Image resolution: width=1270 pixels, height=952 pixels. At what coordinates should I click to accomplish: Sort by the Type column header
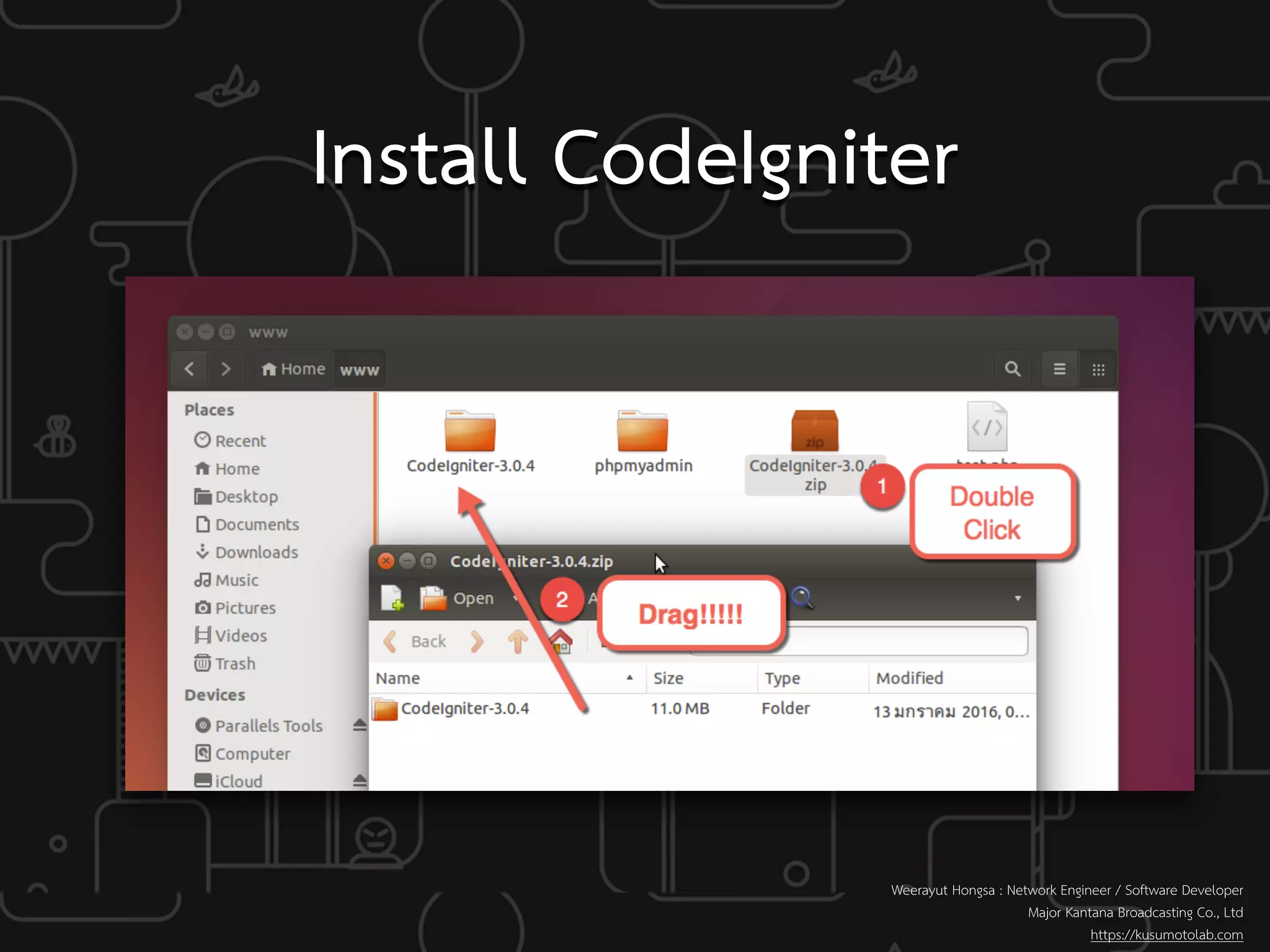pyautogui.click(x=813, y=678)
